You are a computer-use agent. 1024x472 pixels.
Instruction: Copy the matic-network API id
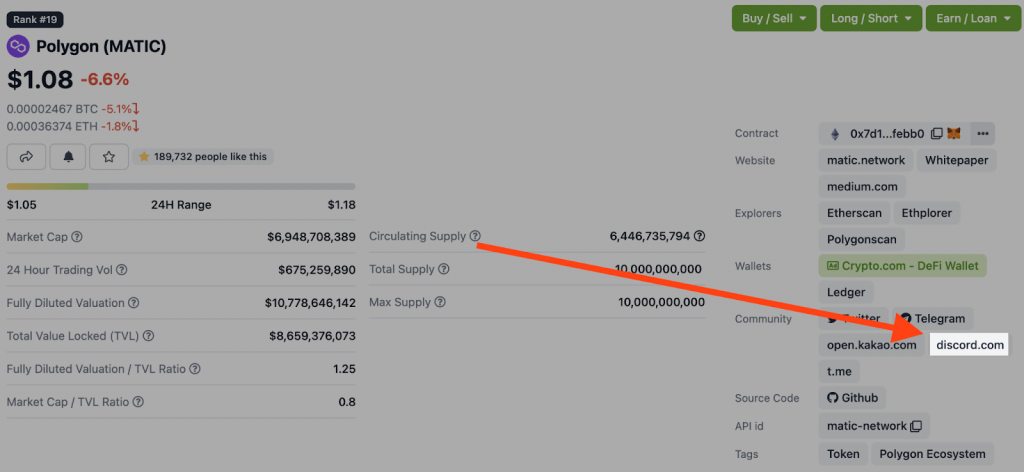point(915,426)
